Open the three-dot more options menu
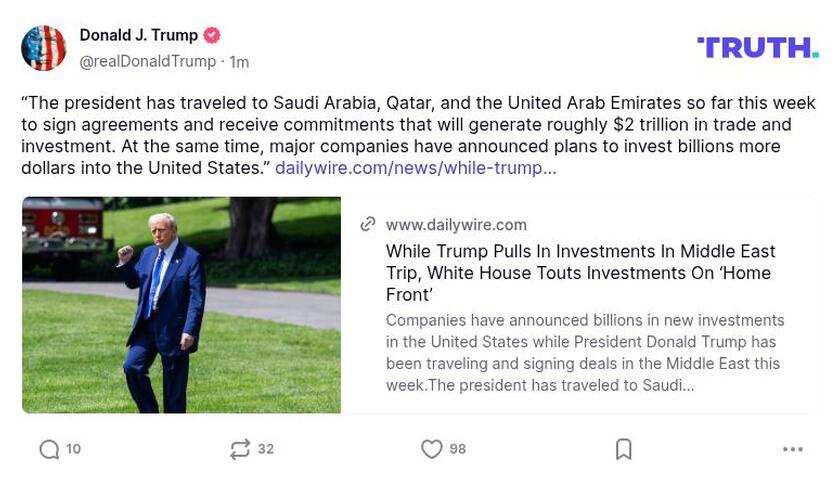The height and width of the screenshot is (492, 840). coord(792,450)
